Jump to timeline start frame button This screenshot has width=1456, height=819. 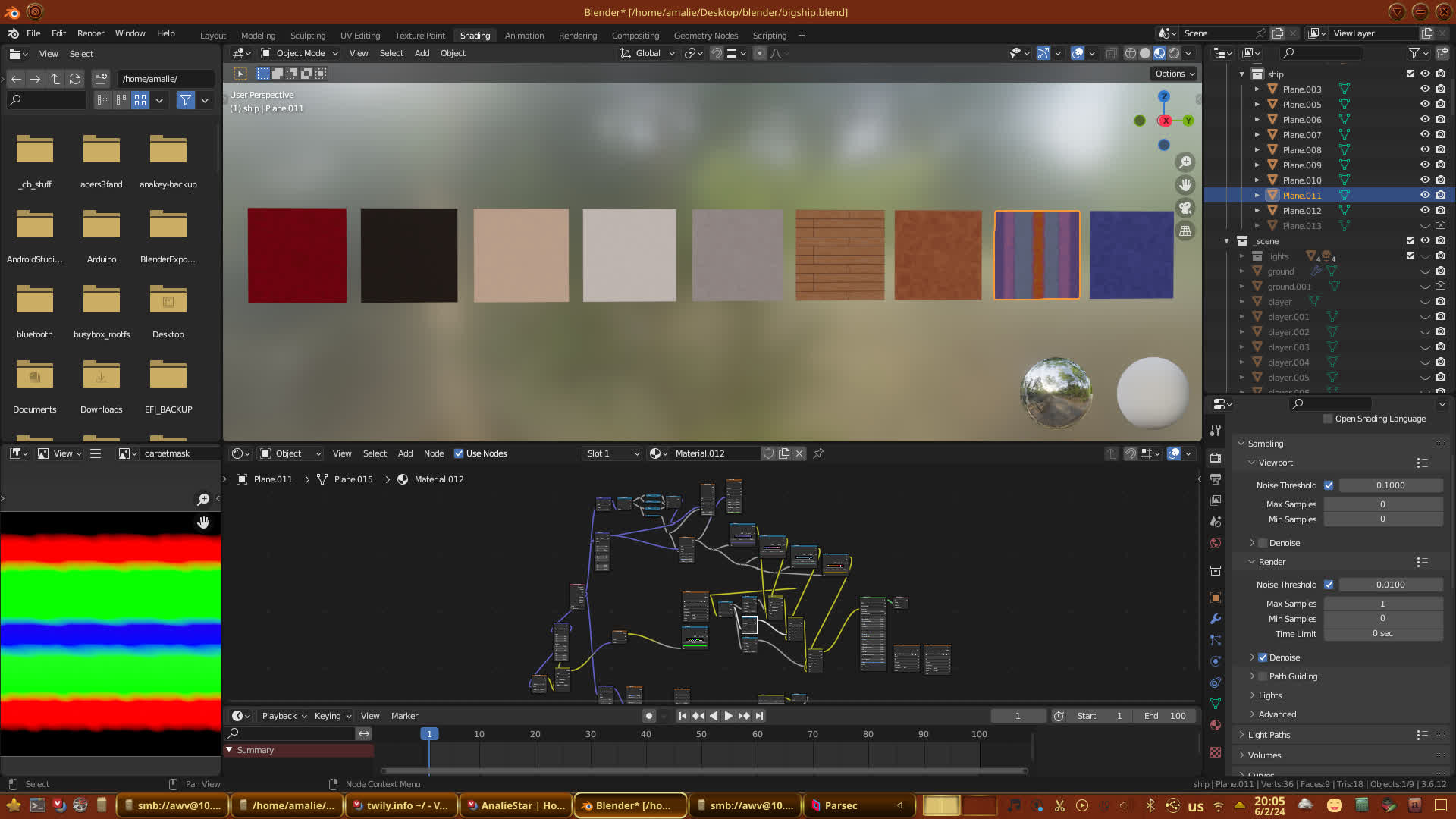682,716
